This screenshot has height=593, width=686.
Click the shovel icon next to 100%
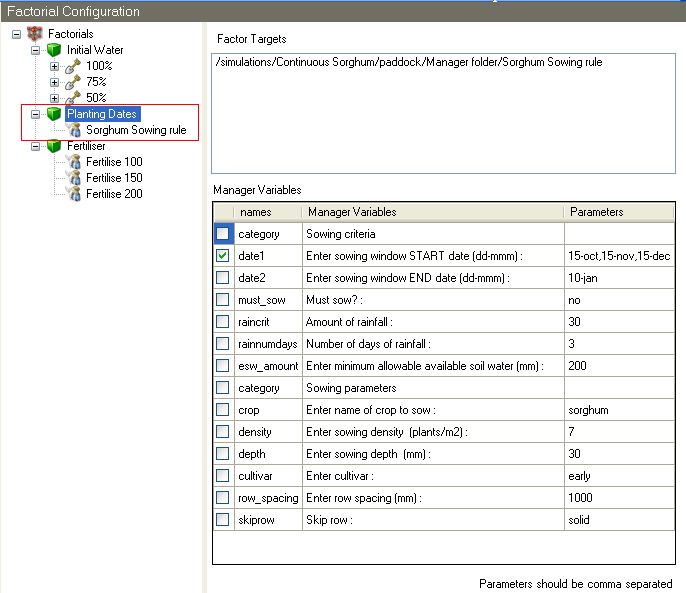(73, 66)
